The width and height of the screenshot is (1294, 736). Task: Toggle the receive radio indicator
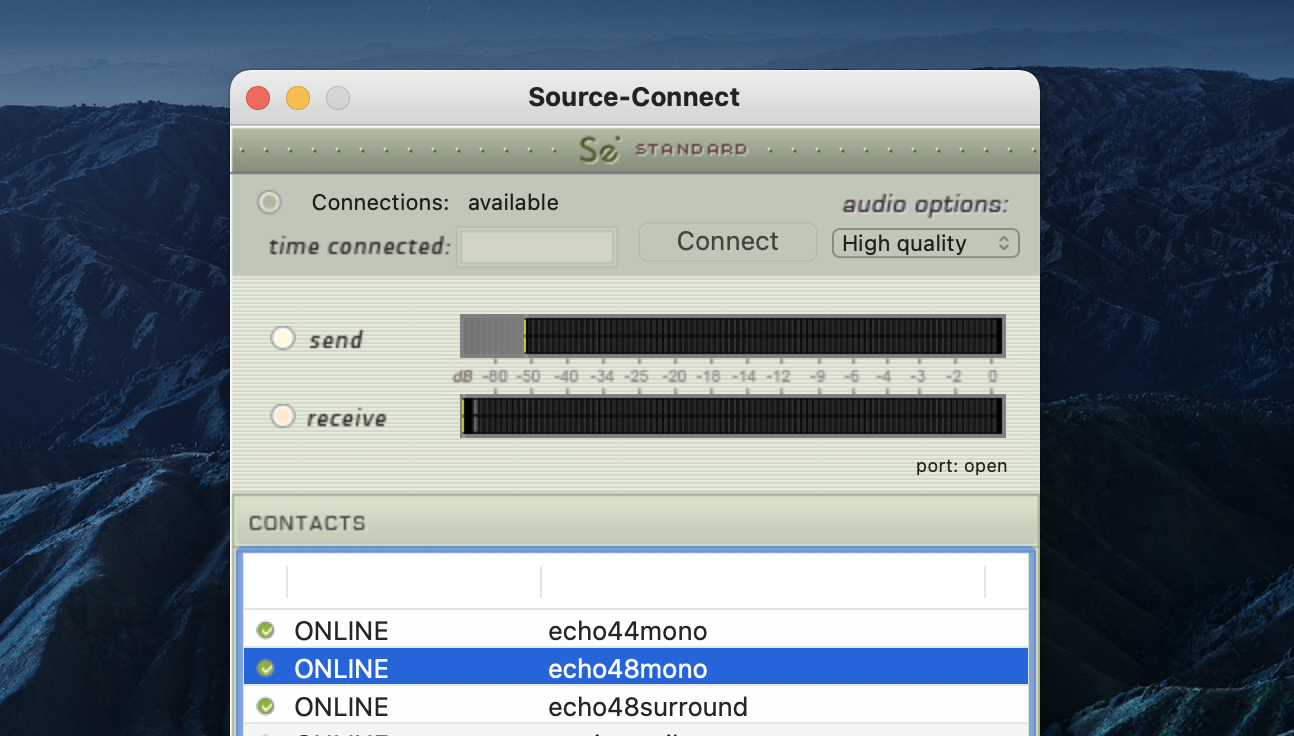point(283,416)
